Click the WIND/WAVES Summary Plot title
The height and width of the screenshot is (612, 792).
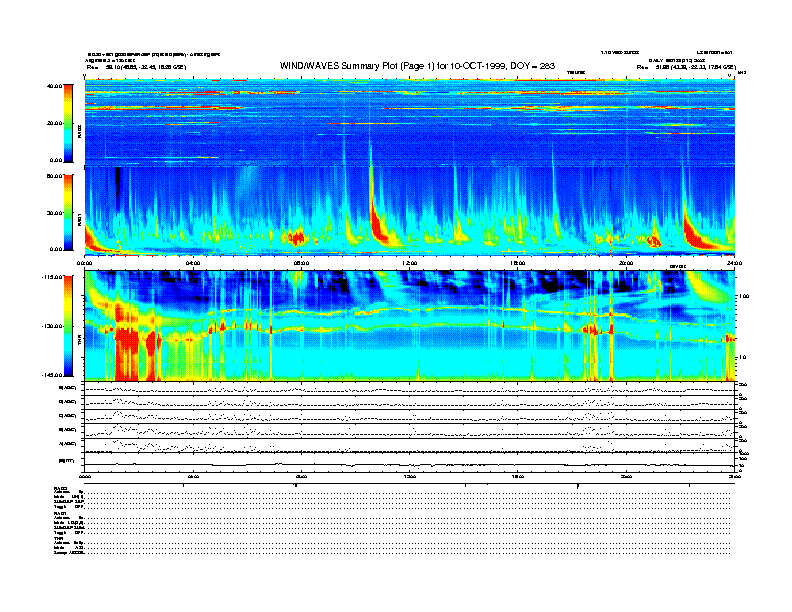pos(417,66)
